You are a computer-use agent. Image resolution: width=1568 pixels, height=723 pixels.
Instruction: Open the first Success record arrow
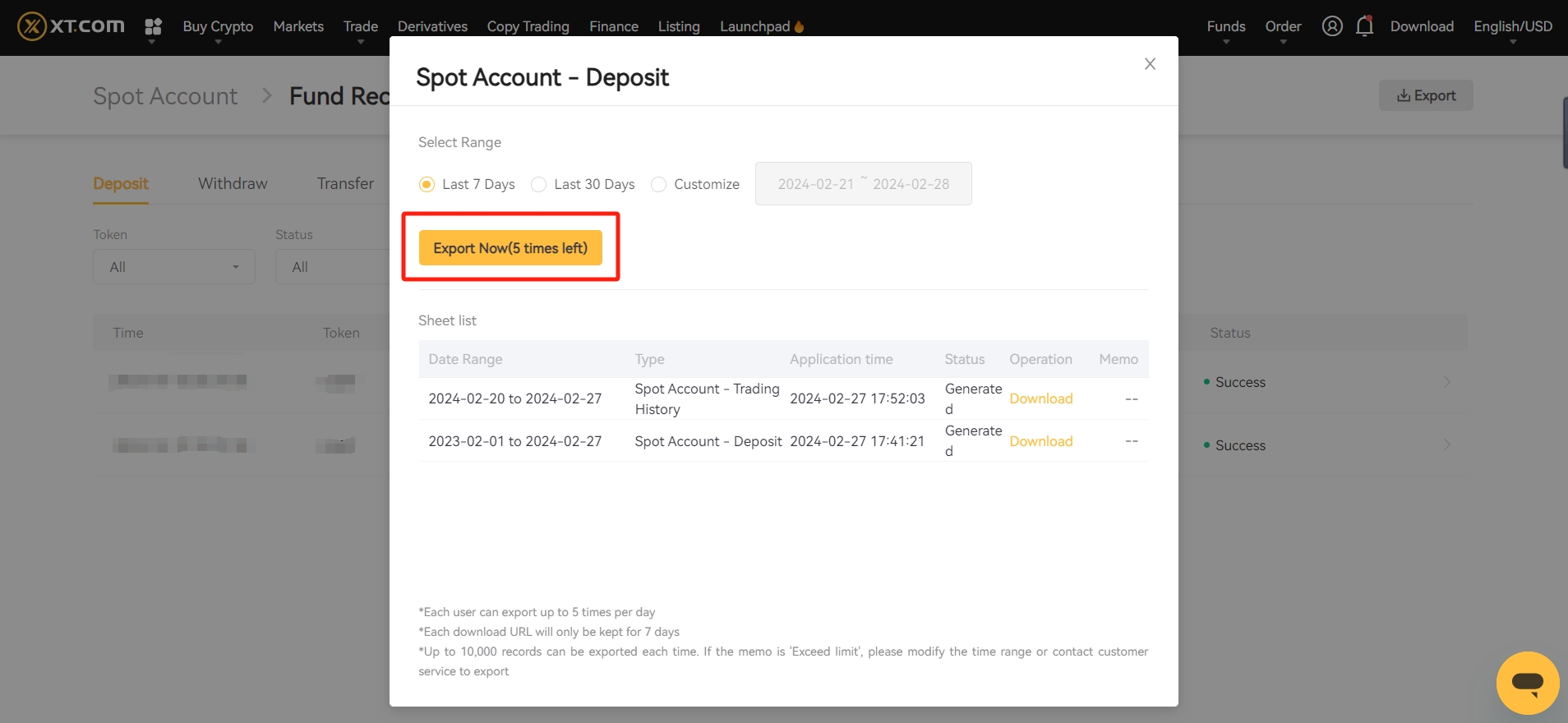(1447, 382)
